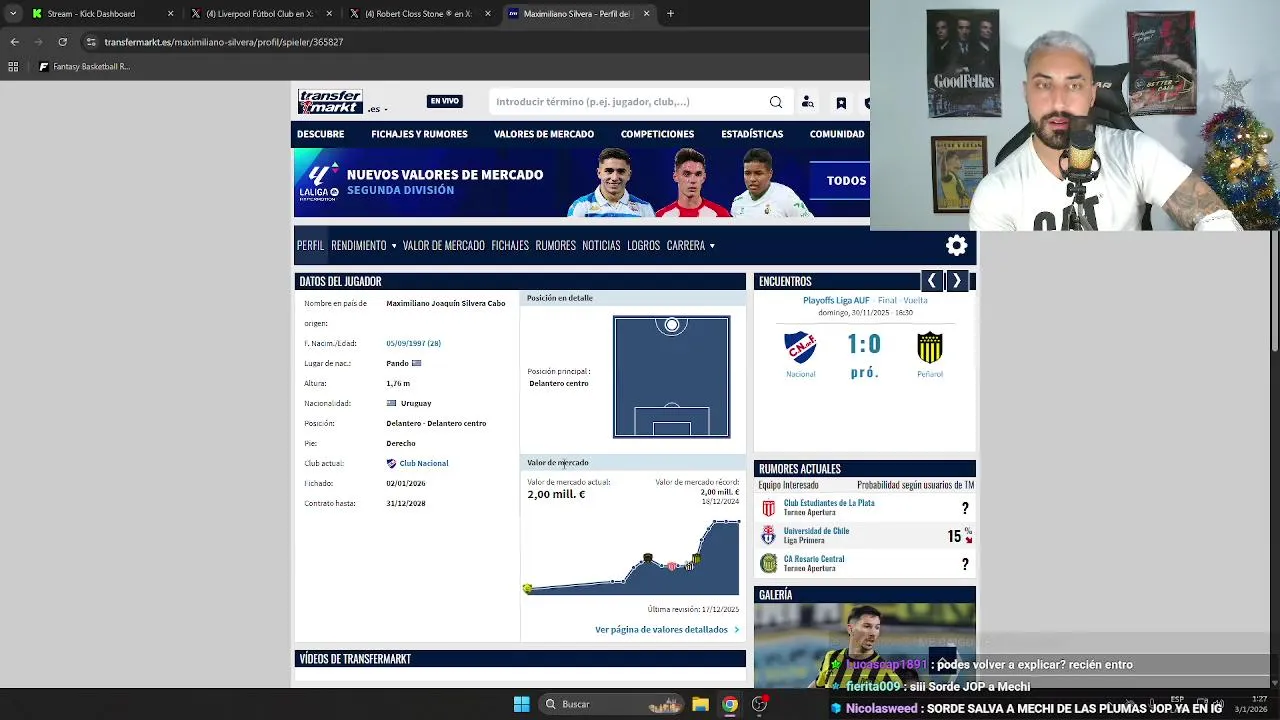The image size is (1280, 720).
Task: Open the gallery player photo thumbnail
Action: point(864,645)
